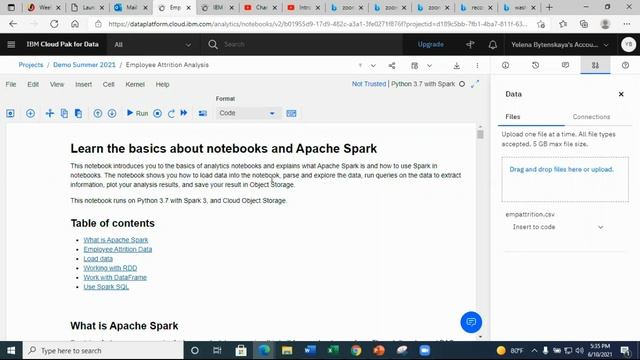Viewport: 640px width, 360px height.
Task: Open the blue chat assistant button
Action: tap(471, 322)
